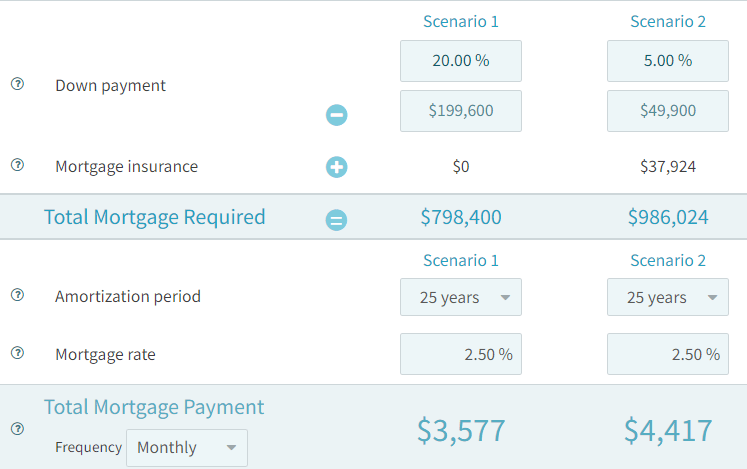This screenshot has width=747, height=469.
Task: Click Scenario 1 down payment percent field
Action: (460, 61)
